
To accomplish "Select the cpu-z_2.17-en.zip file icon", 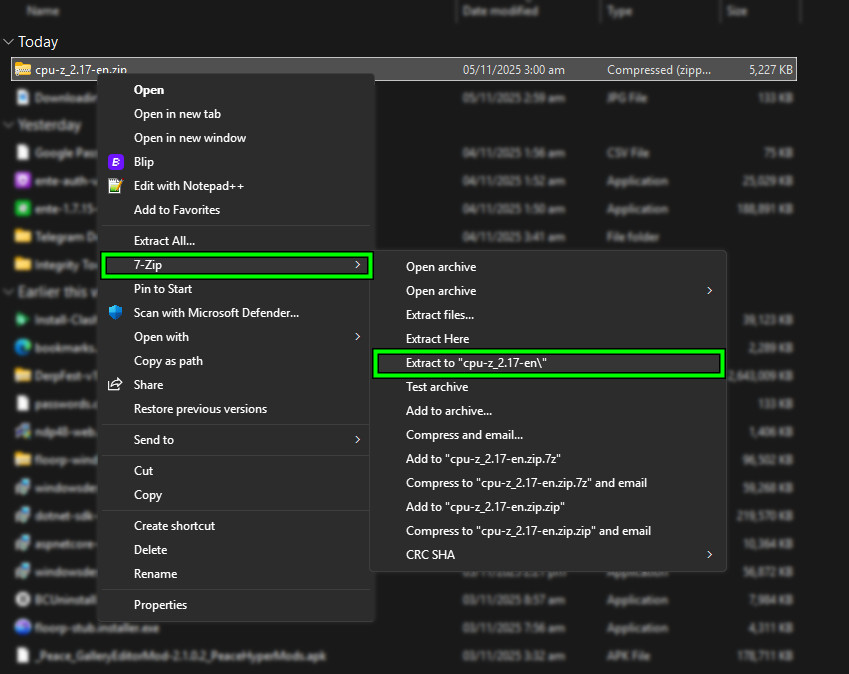I will [x=22, y=70].
